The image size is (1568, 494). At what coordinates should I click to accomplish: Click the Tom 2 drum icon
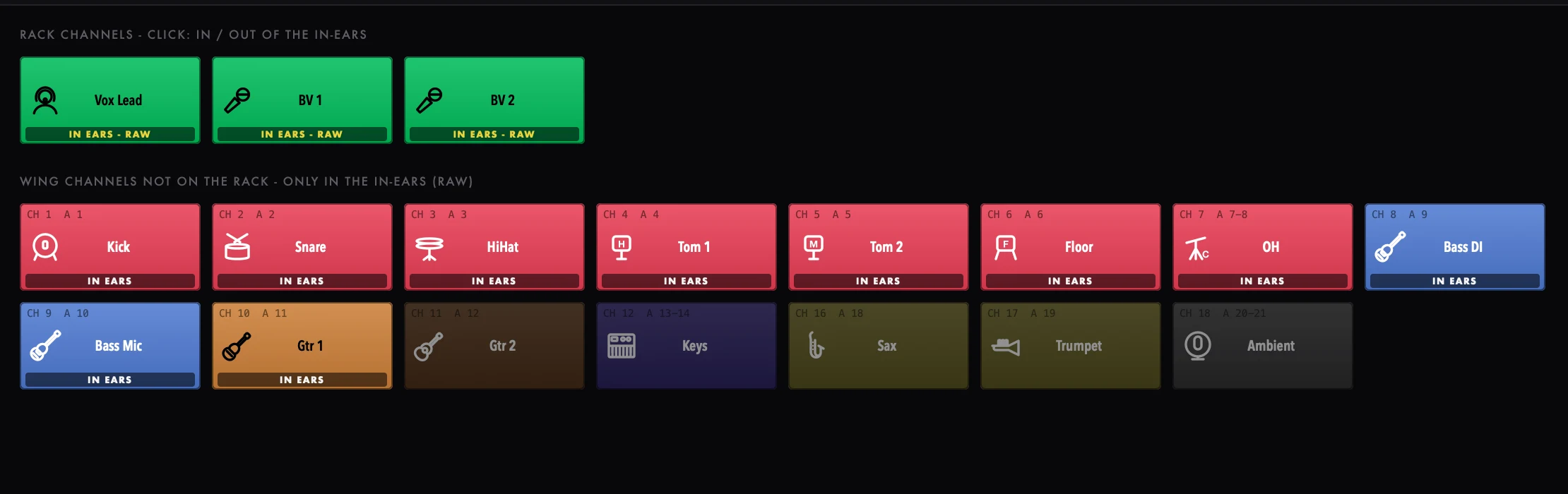pyautogui.click(x=814, y=248)
